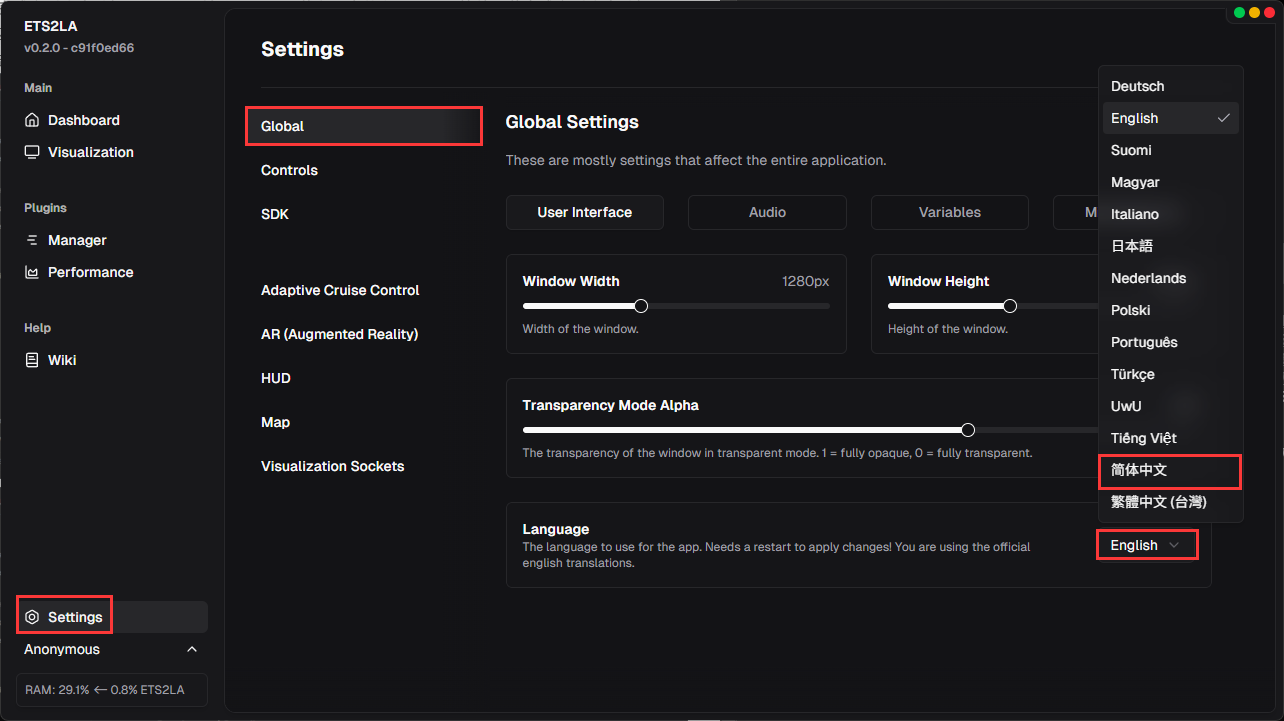Click the Window Width slider handle

point(641,306)
